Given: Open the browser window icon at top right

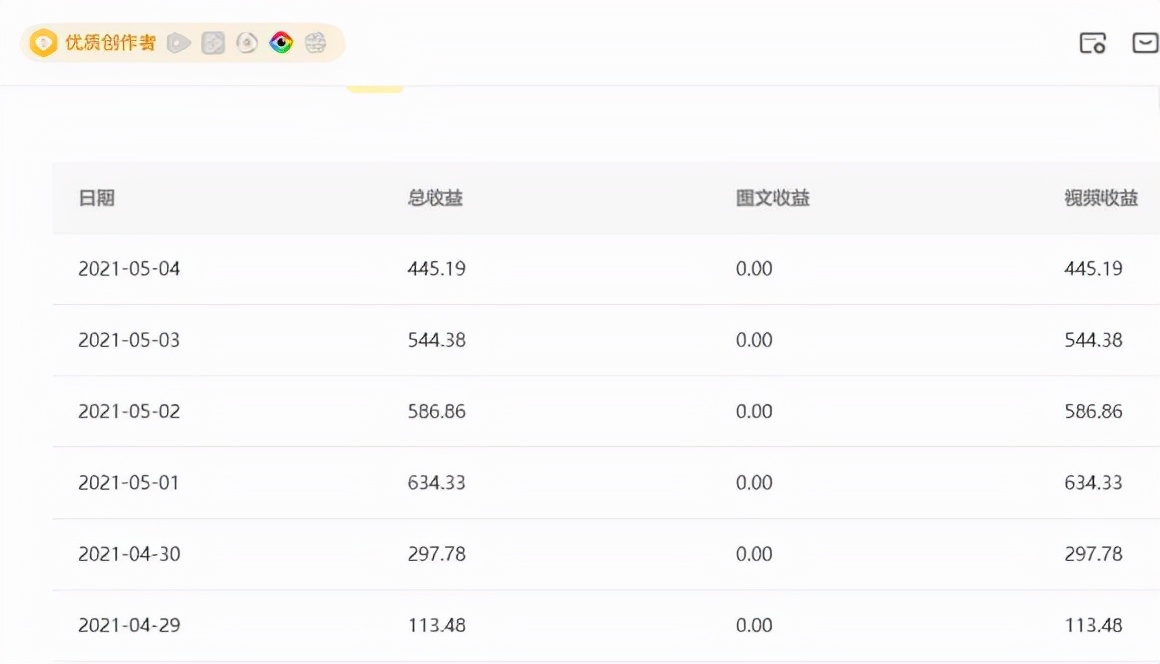Looking at the screenshot, I should (x=1092, y=44).
